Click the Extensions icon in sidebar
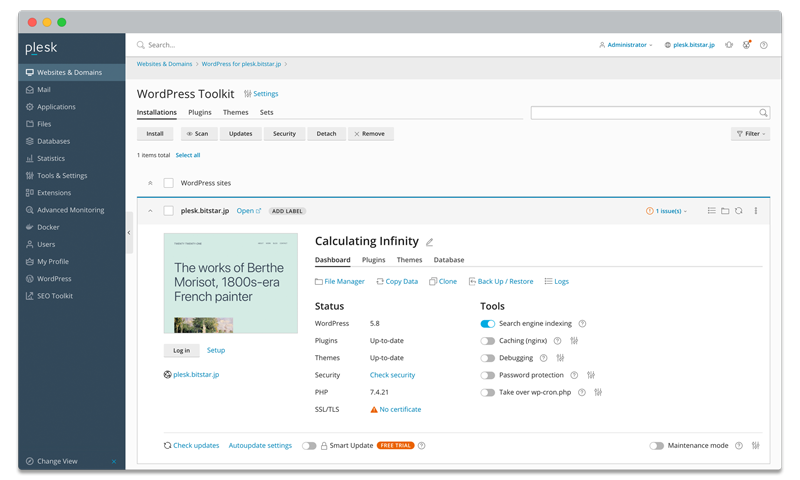This screenshot has width=800, height=480. click(30, 193)
